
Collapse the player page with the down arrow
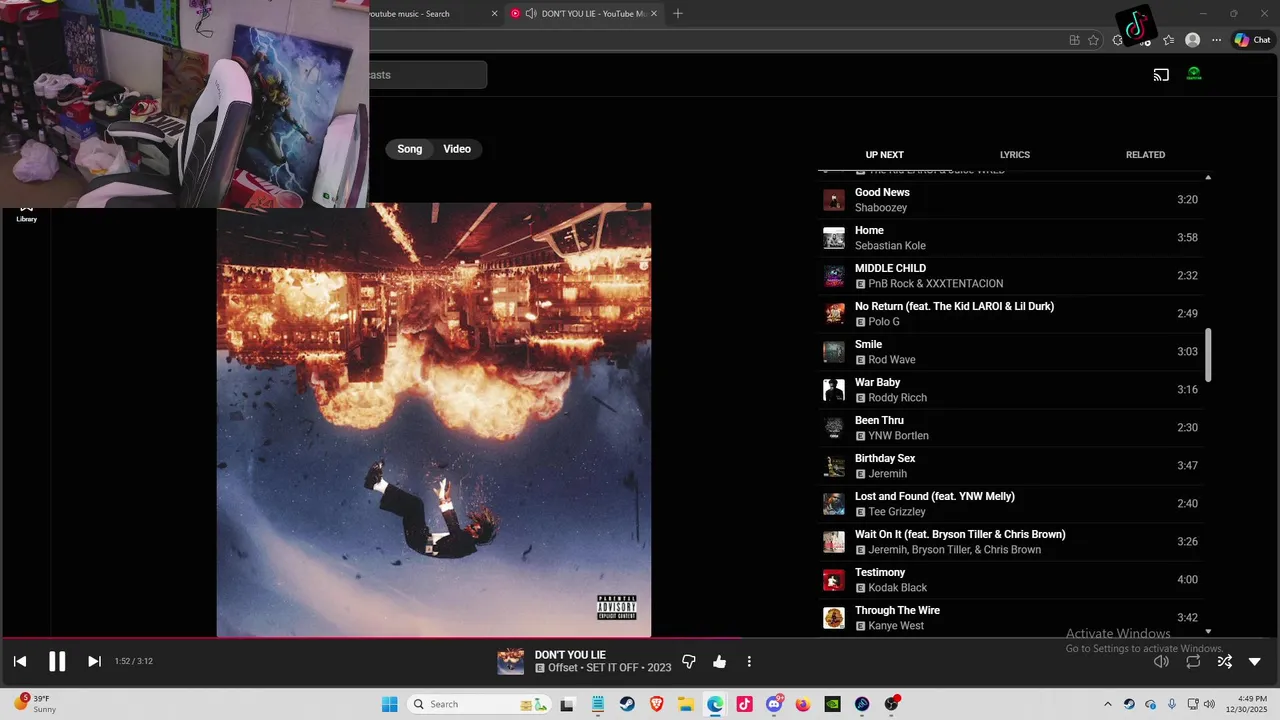[x=1255, y=661]
